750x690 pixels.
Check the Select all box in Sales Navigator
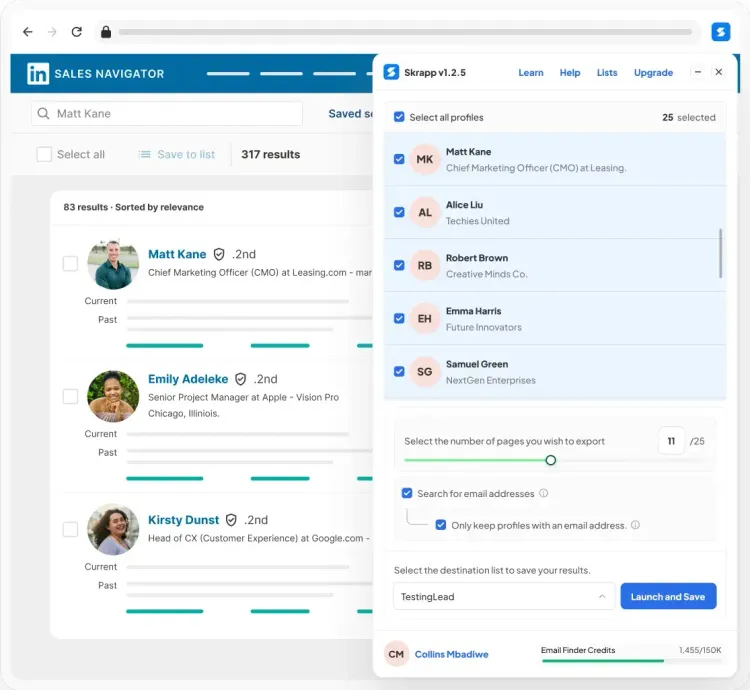pos(44,154)
